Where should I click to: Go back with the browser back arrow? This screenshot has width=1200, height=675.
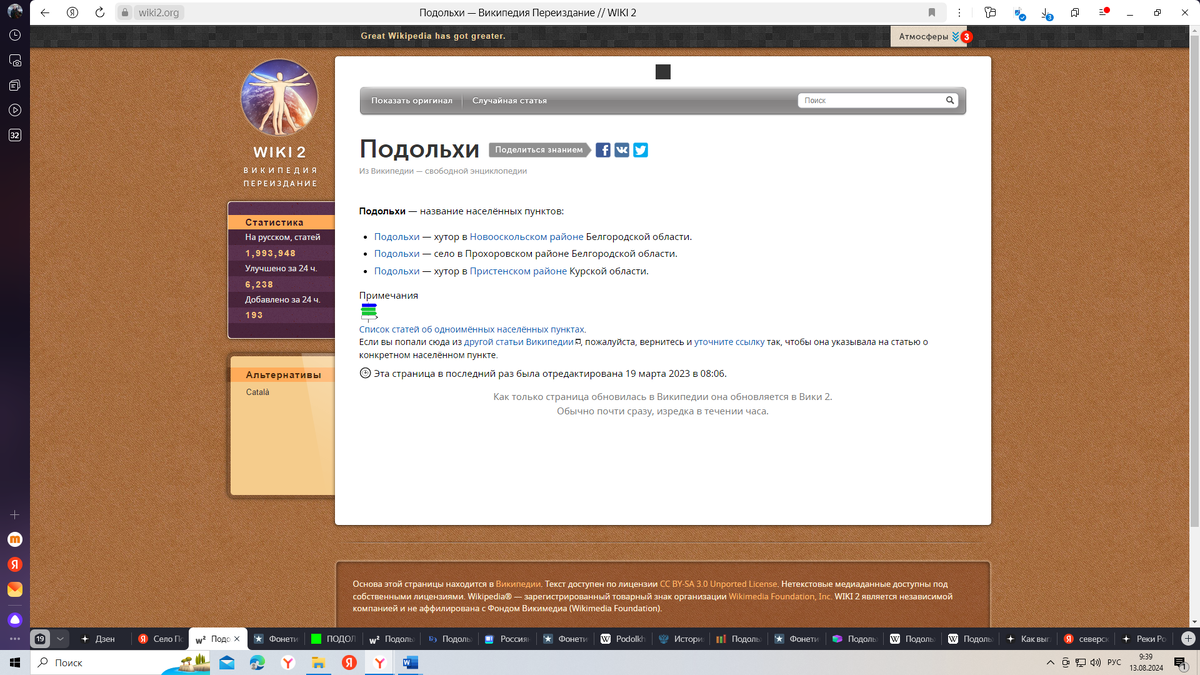[x=45, y=13]
